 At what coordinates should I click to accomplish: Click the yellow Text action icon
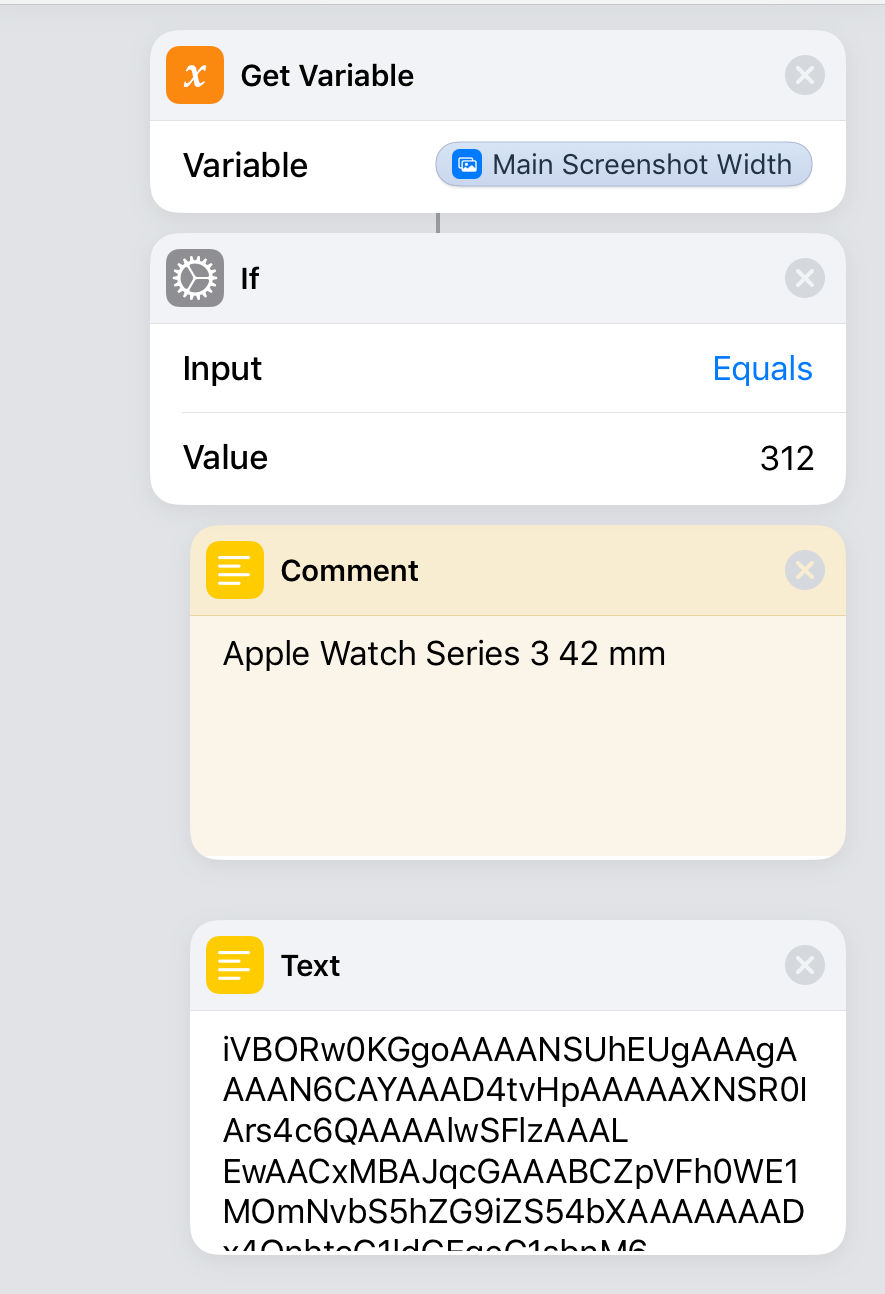pyautogui.click(x=235, y=965)
